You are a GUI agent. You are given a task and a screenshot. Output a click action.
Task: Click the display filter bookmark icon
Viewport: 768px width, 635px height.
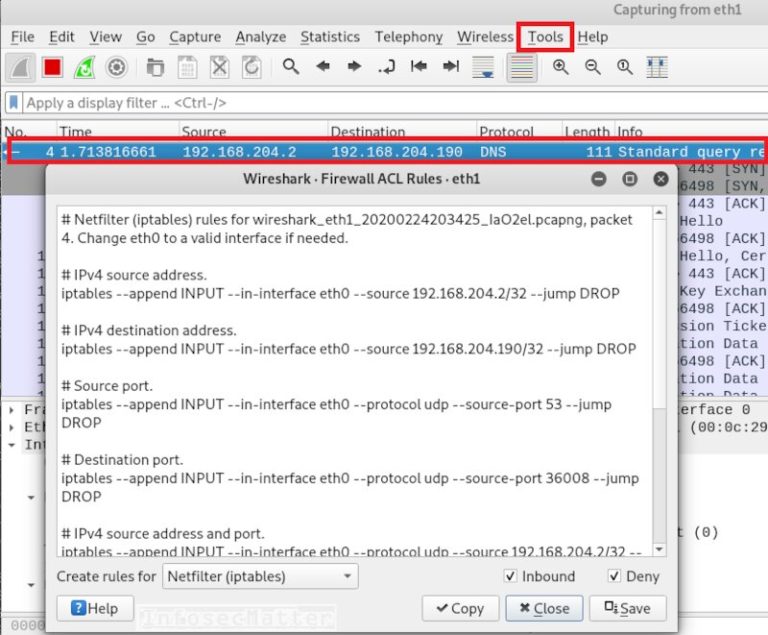tap(14, 103)
